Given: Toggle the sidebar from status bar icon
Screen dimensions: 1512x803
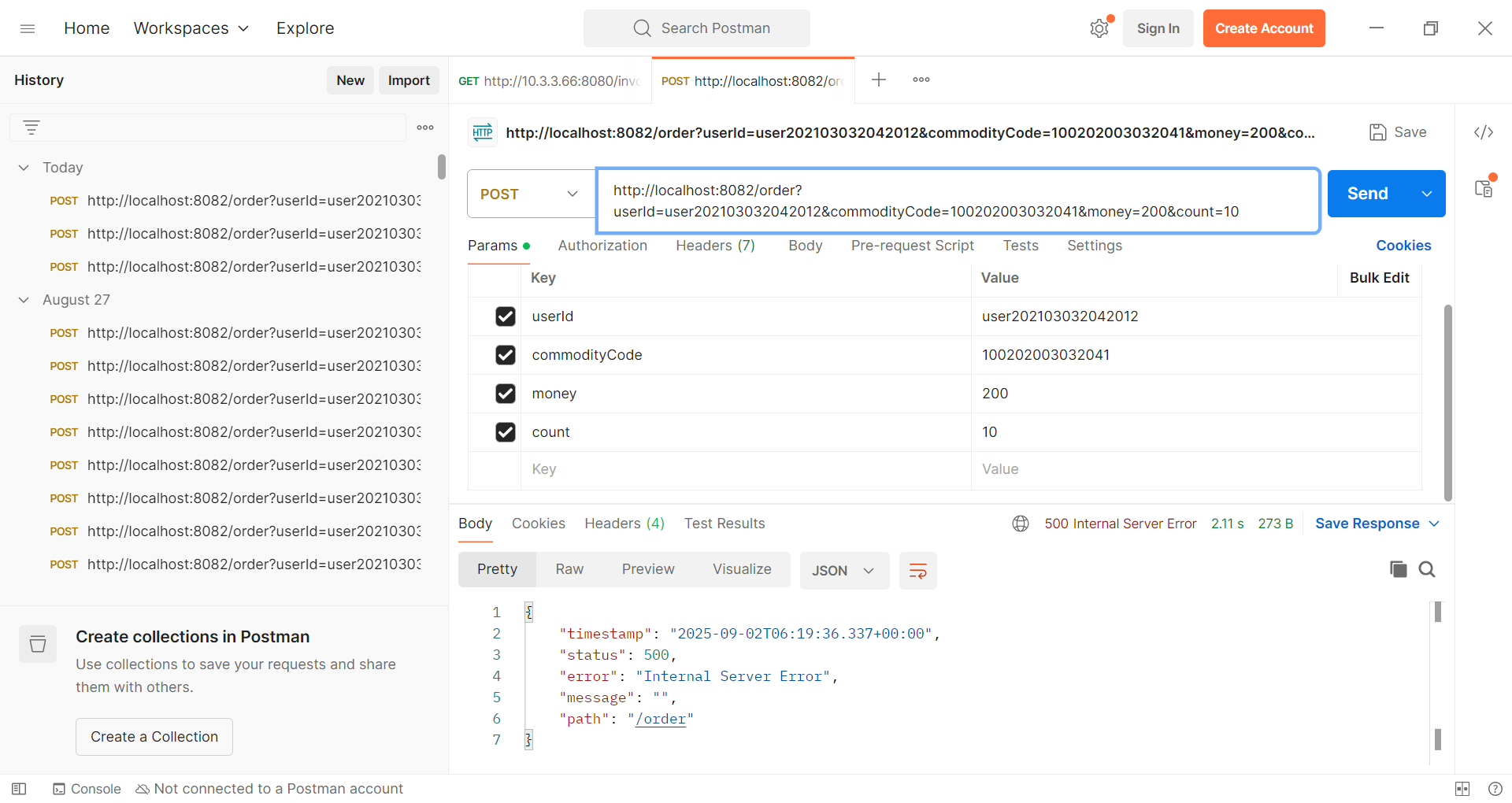Looking at the screenshot, I should click(x=19, y=789).
